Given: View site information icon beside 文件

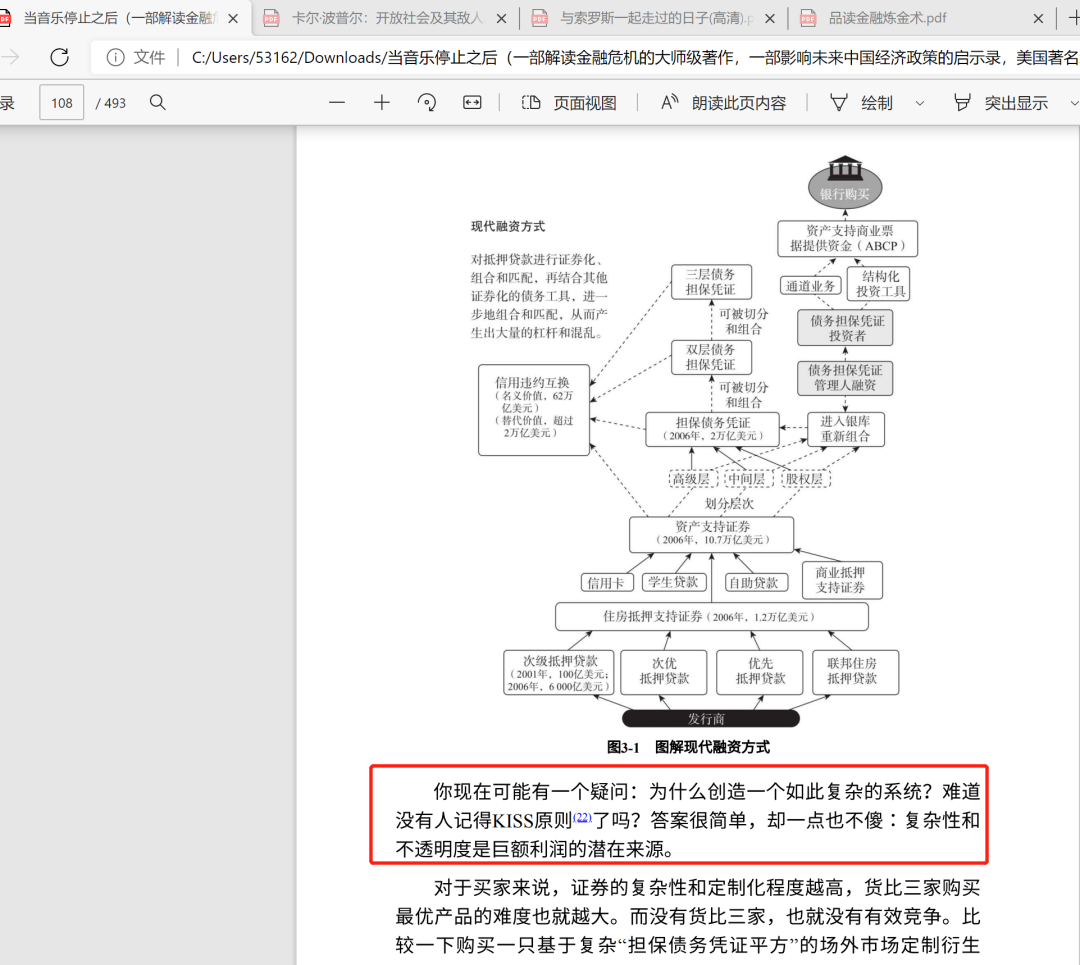Looking at the screenshot, I should [x=116, y=57].
